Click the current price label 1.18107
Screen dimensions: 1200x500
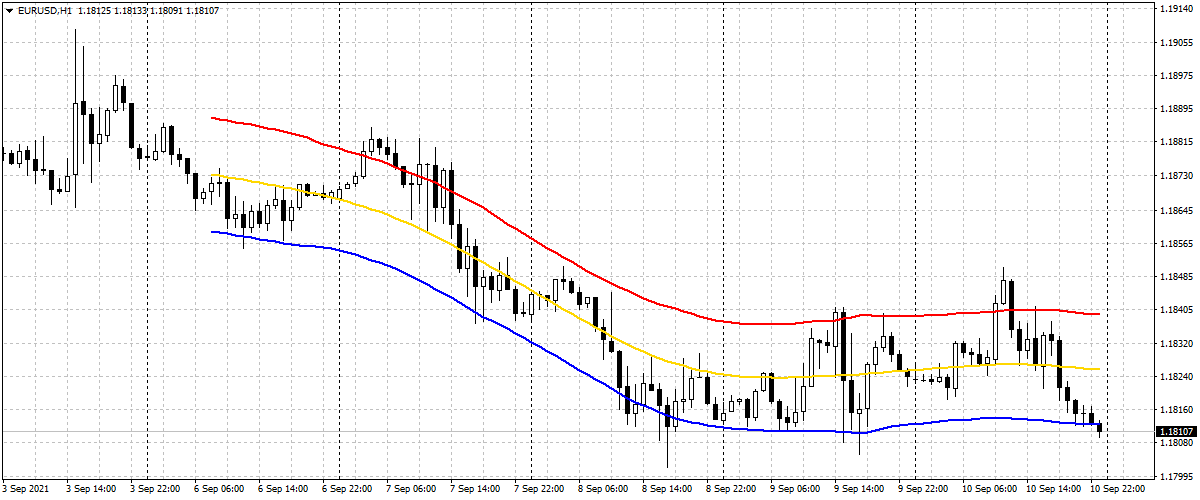[x=1176, y=431]
